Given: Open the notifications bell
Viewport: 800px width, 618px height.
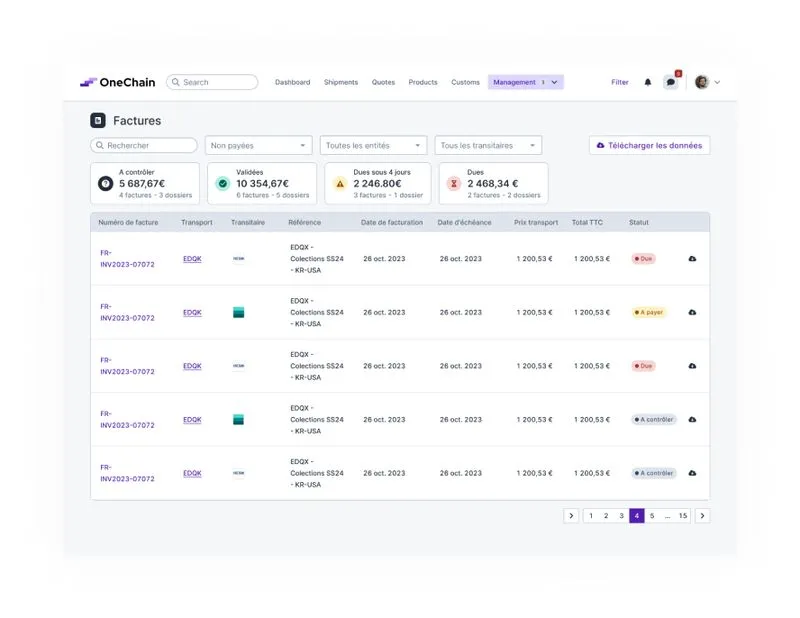Looking at the screenshot, I should point(647,82).
